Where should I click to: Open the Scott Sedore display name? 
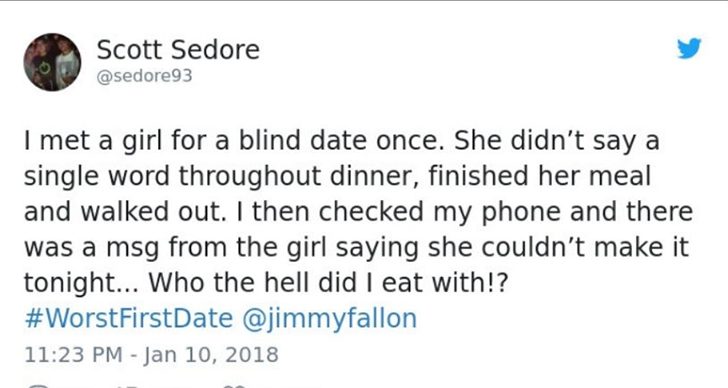(x=178, y=50)
